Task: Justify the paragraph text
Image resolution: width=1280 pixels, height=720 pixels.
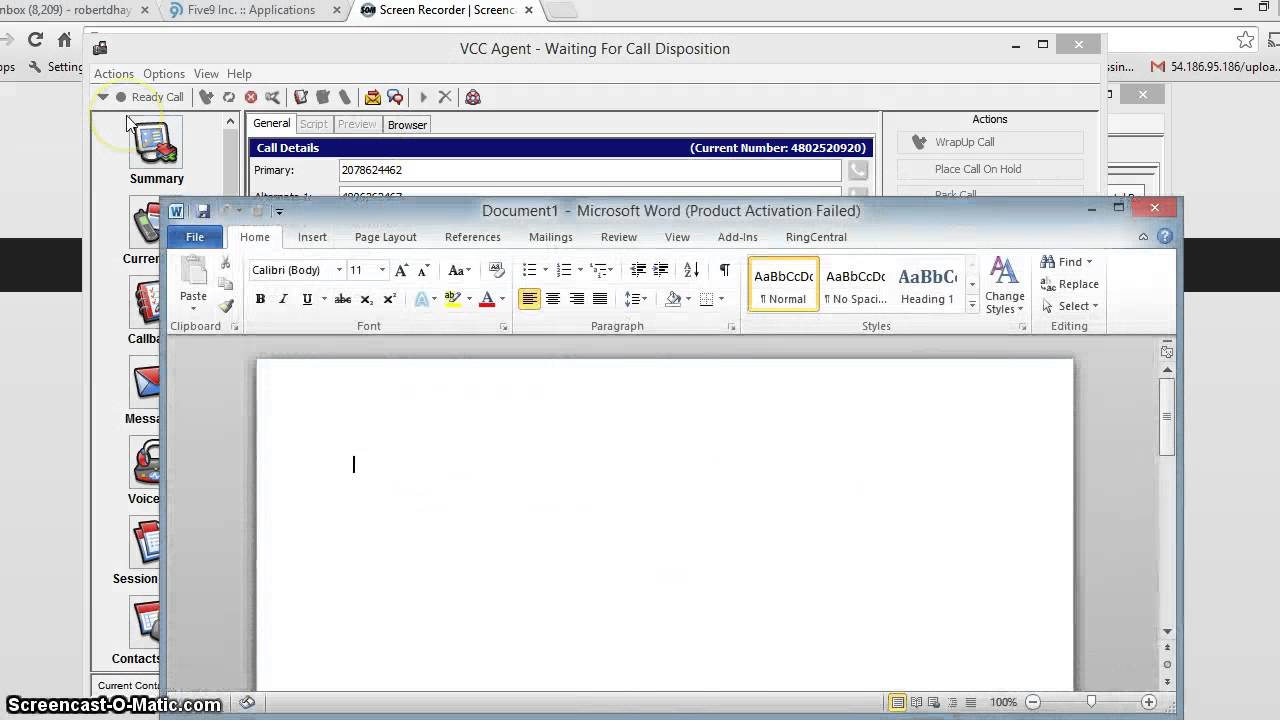Action: pos(600,299)
